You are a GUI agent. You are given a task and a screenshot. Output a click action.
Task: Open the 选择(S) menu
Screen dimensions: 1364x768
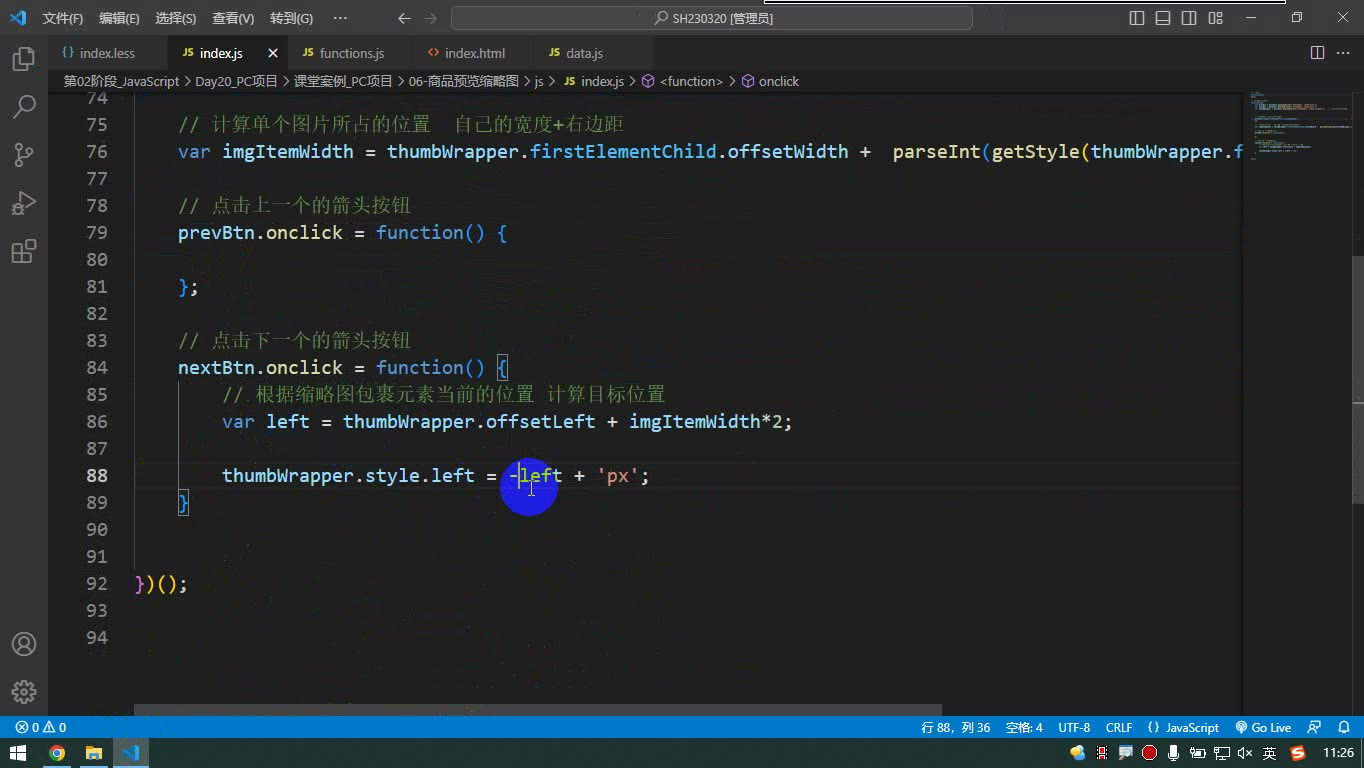(176, 18)
